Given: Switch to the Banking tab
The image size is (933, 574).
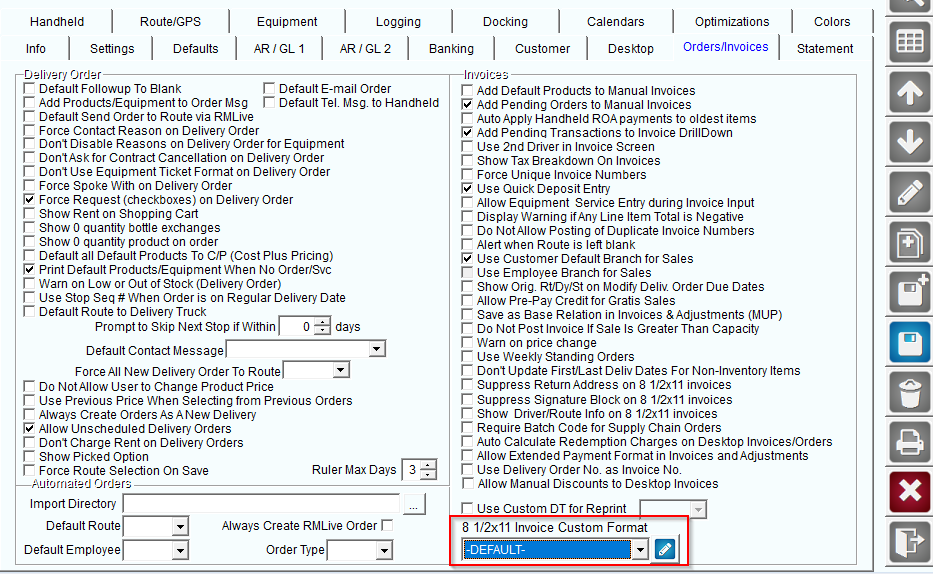Looking at the screenshot, I should [451, 49].
